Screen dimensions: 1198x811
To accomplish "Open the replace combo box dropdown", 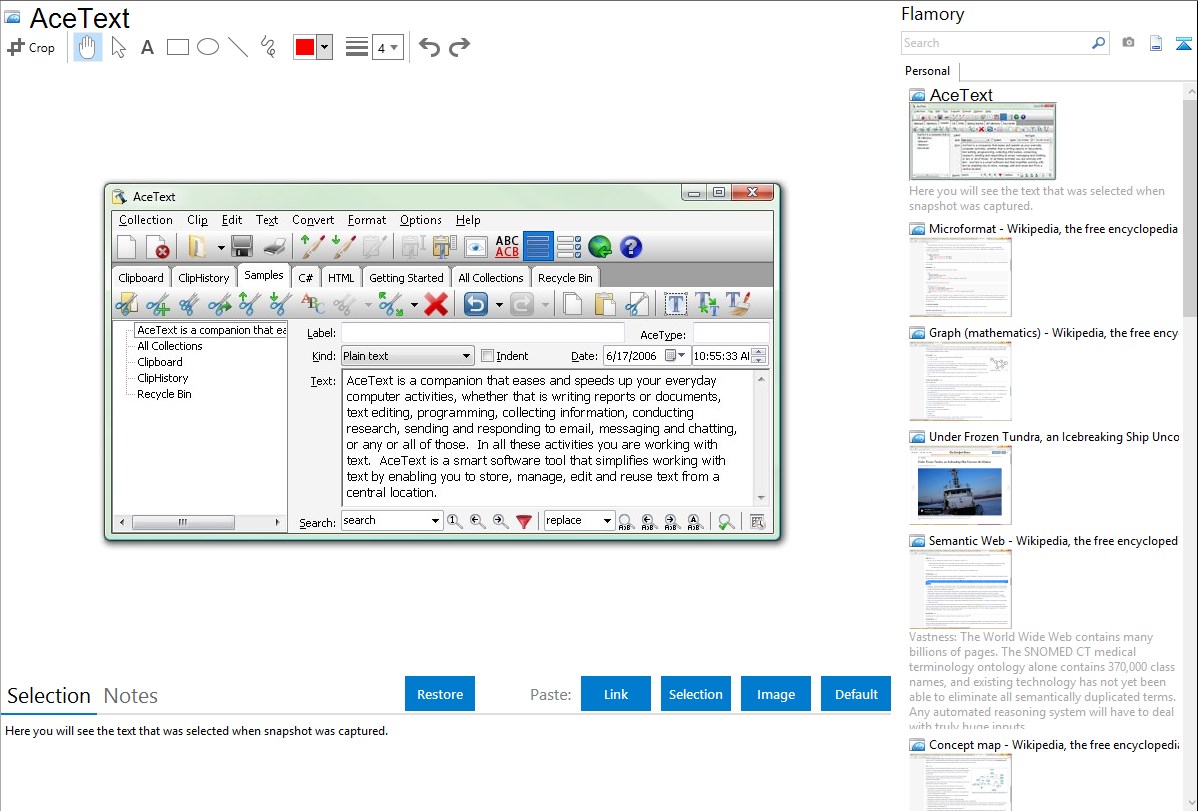I will point(607,521).
